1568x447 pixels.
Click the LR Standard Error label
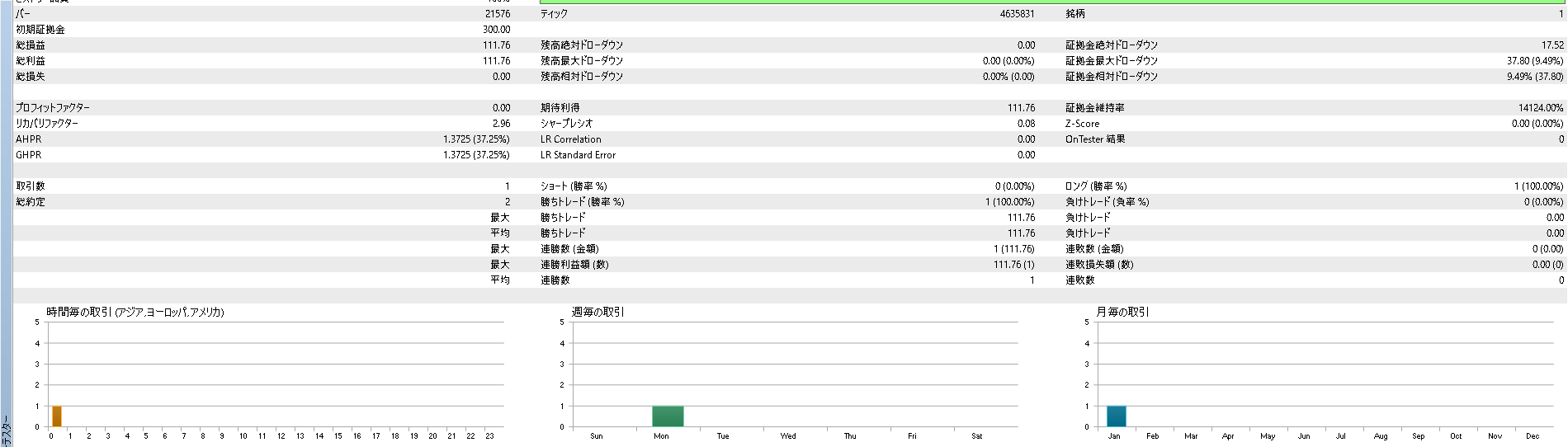click(579, 155)
